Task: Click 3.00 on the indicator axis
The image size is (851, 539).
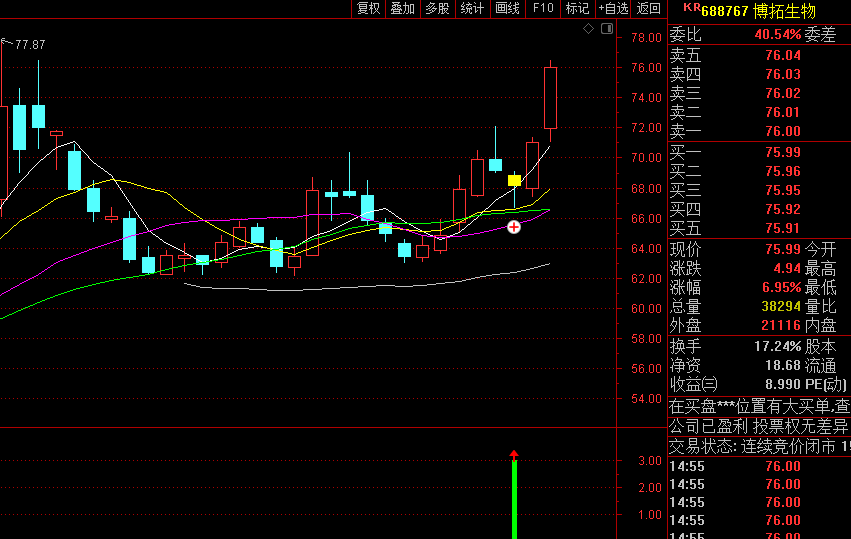Action: coord(650,461)
